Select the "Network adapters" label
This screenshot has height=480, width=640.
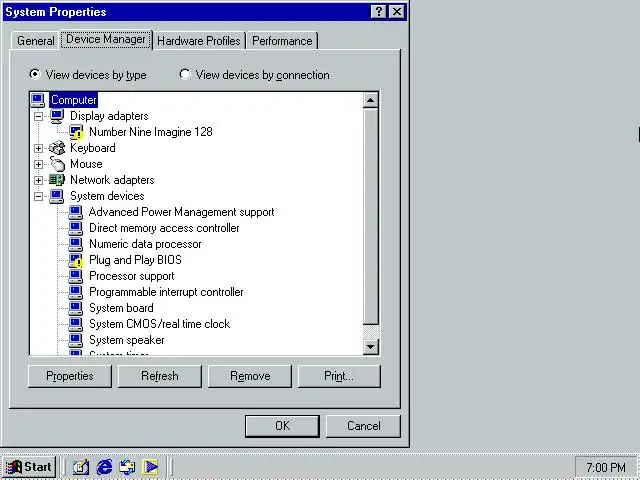pyautogui.click(x=112, y=180)
